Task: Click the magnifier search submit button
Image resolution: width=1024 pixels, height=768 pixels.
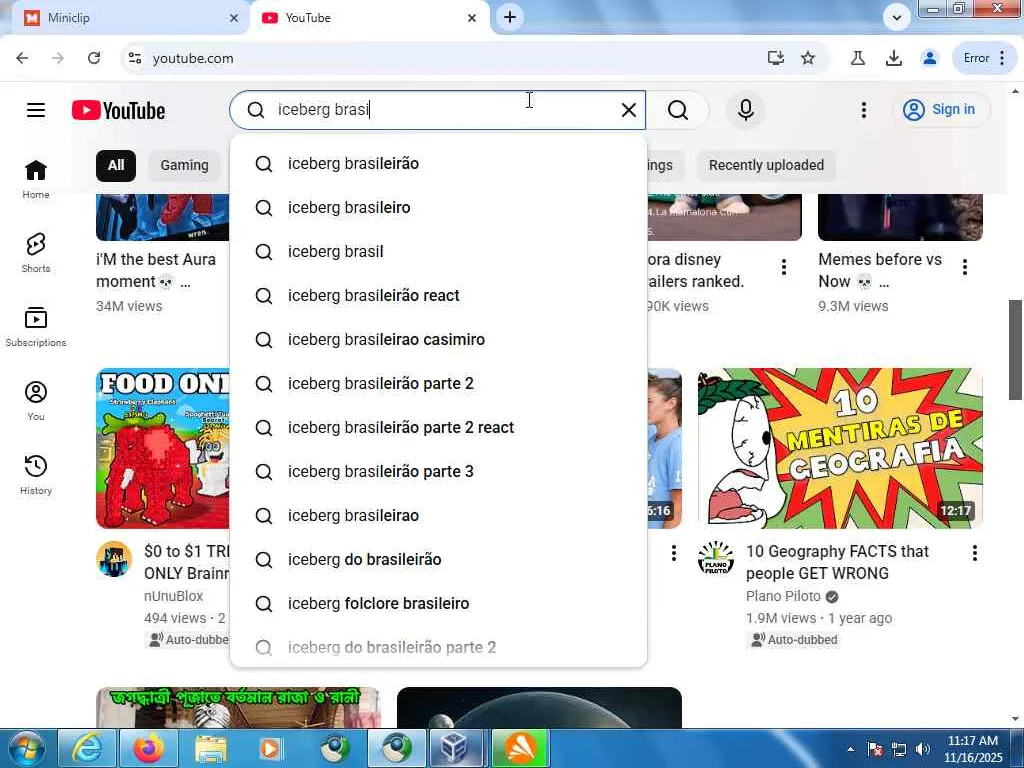Action: tap(678, 110)
